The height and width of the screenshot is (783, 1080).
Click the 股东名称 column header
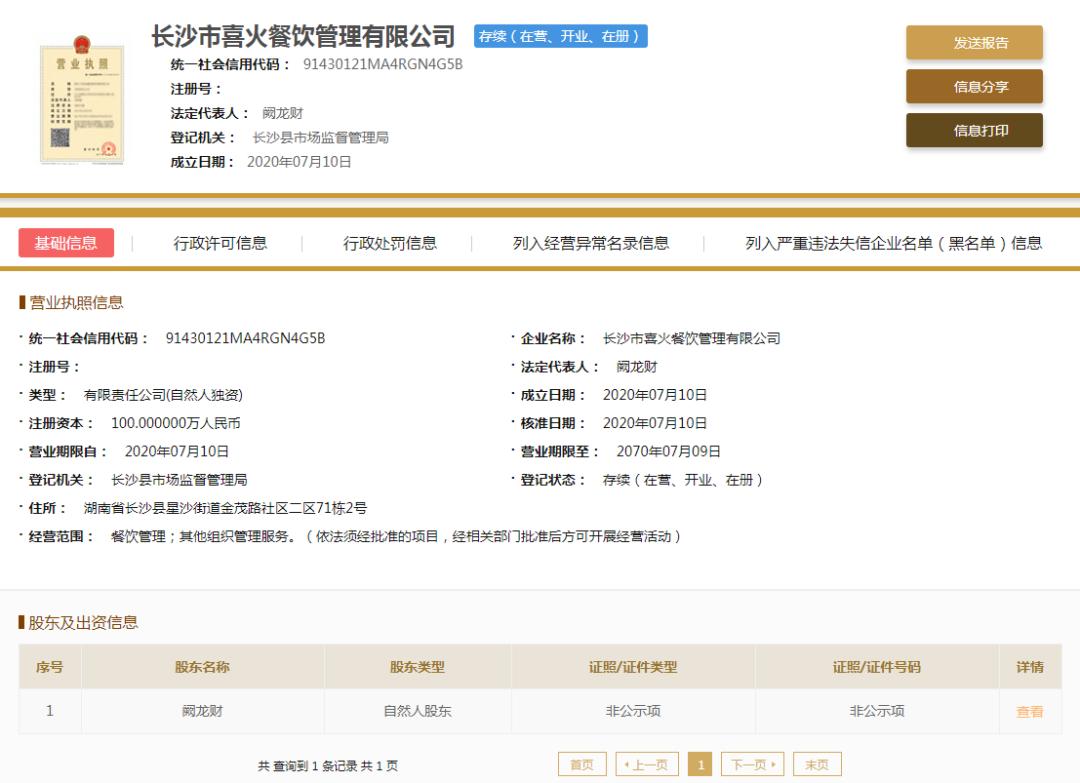202,667
